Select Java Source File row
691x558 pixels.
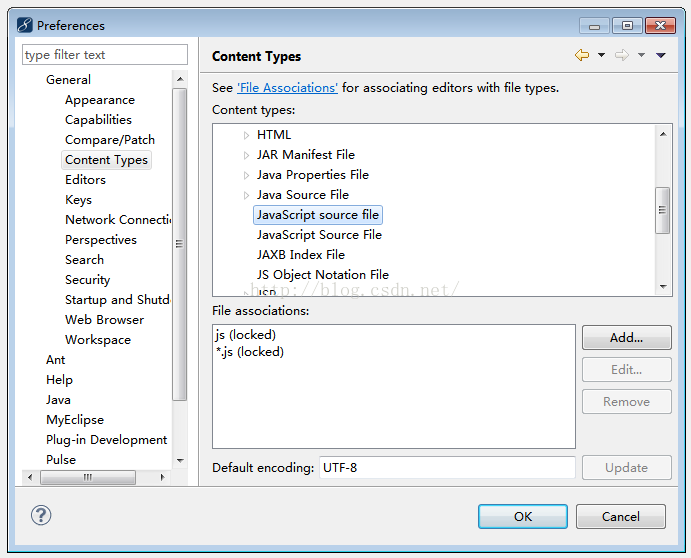303,195
